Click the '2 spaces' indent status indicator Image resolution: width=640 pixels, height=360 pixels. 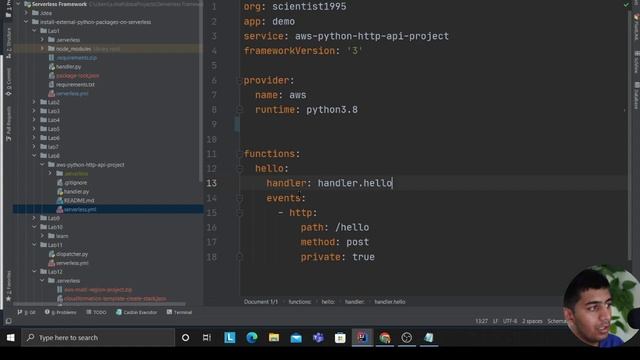coord(532,321)
